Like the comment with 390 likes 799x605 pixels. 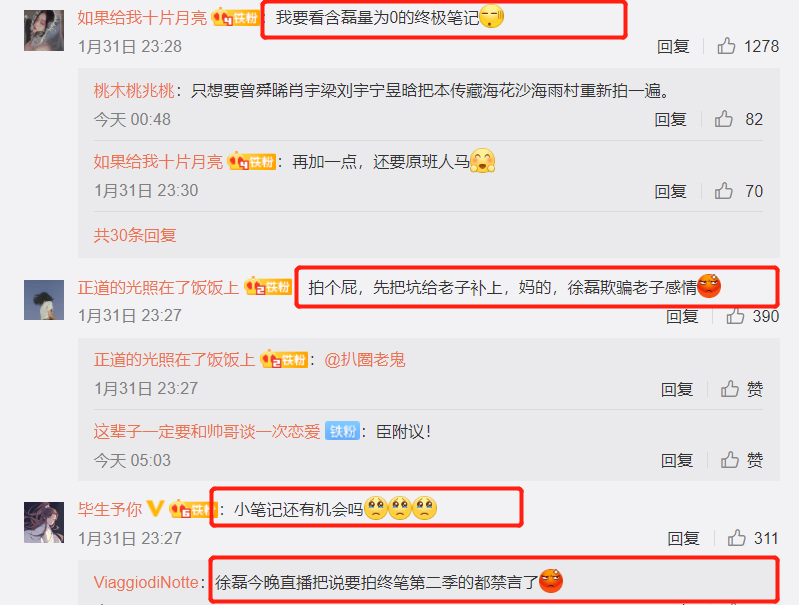pos(735,316)
